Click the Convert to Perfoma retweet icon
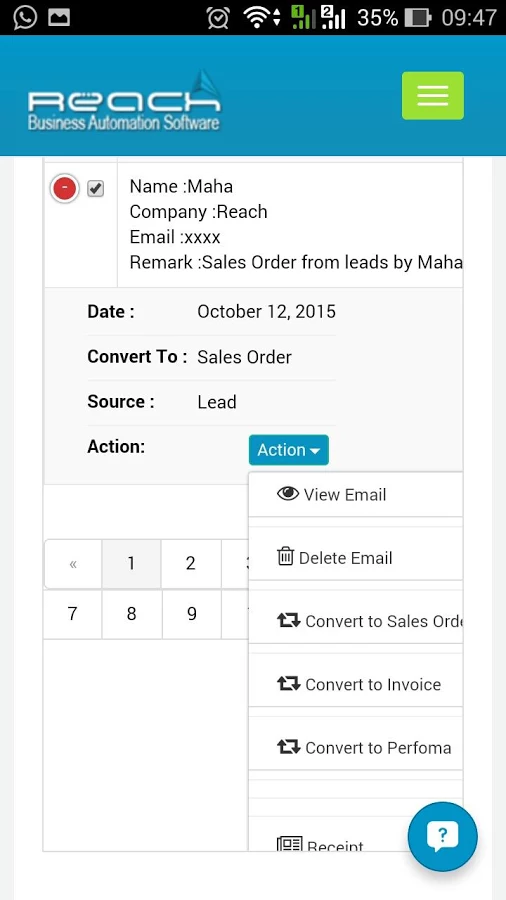The image size is (506, 900). [x=289, y=747]
